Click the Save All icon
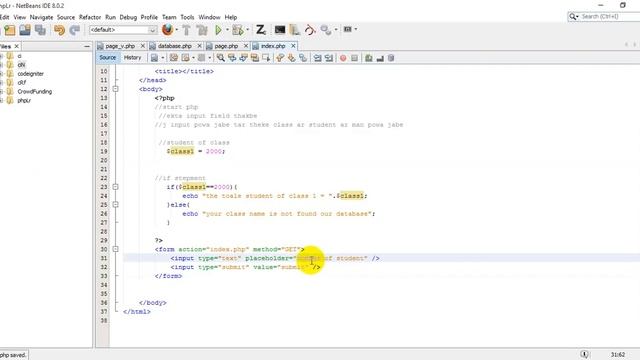The image size is (640, 360). 40,30
